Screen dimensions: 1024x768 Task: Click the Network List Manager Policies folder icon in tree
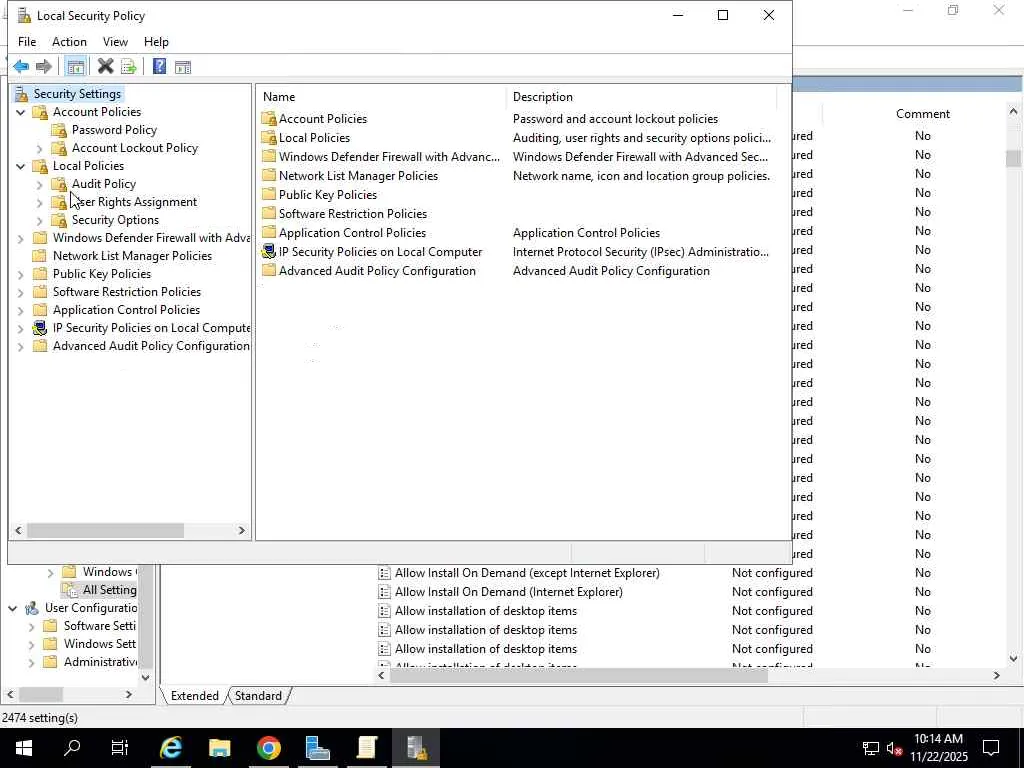click(40, 256)
